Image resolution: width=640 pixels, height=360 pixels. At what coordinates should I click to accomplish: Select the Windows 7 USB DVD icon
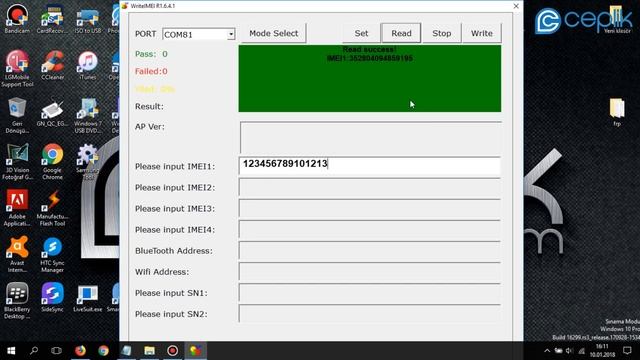(87, 116)
